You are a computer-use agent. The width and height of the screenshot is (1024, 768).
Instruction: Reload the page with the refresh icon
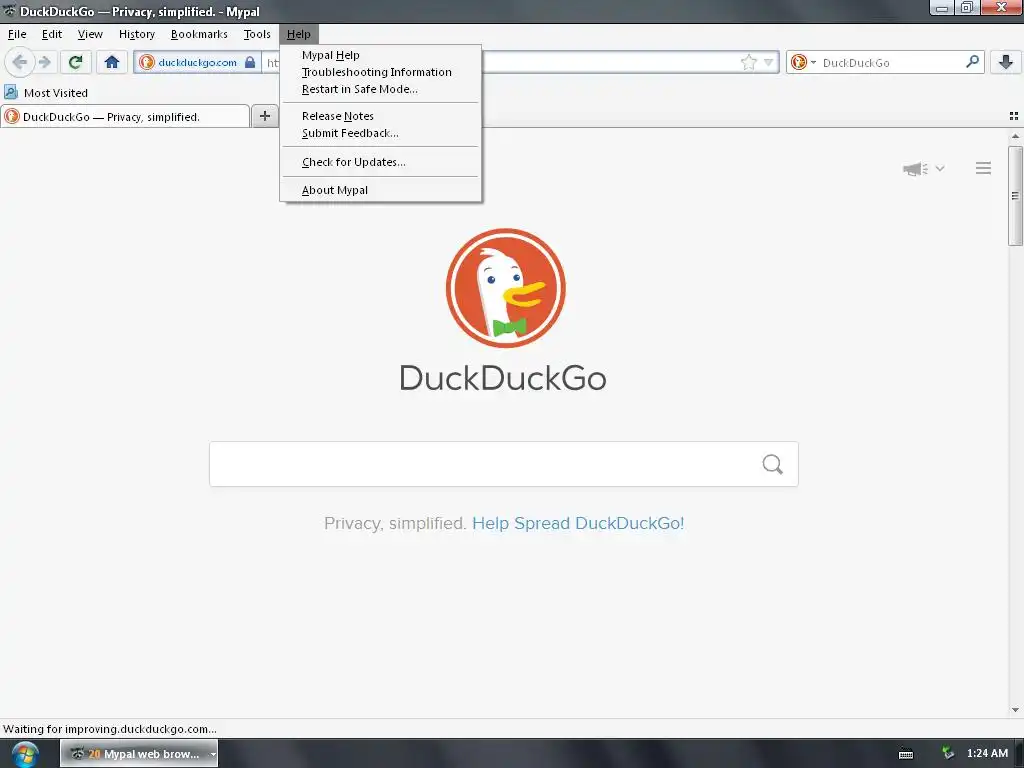pos(75,62)
